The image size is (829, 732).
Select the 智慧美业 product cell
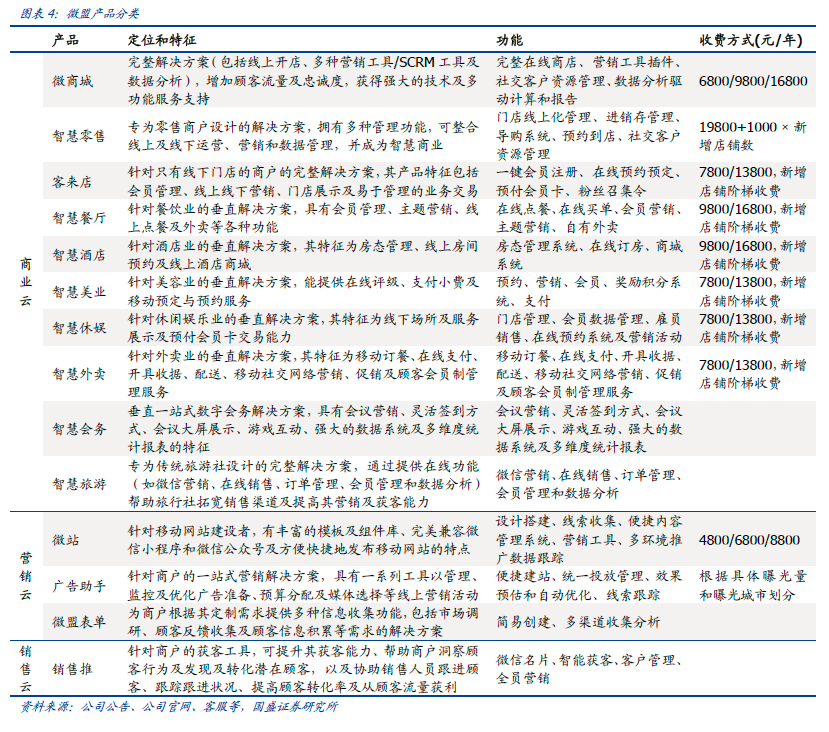(79, 292)
